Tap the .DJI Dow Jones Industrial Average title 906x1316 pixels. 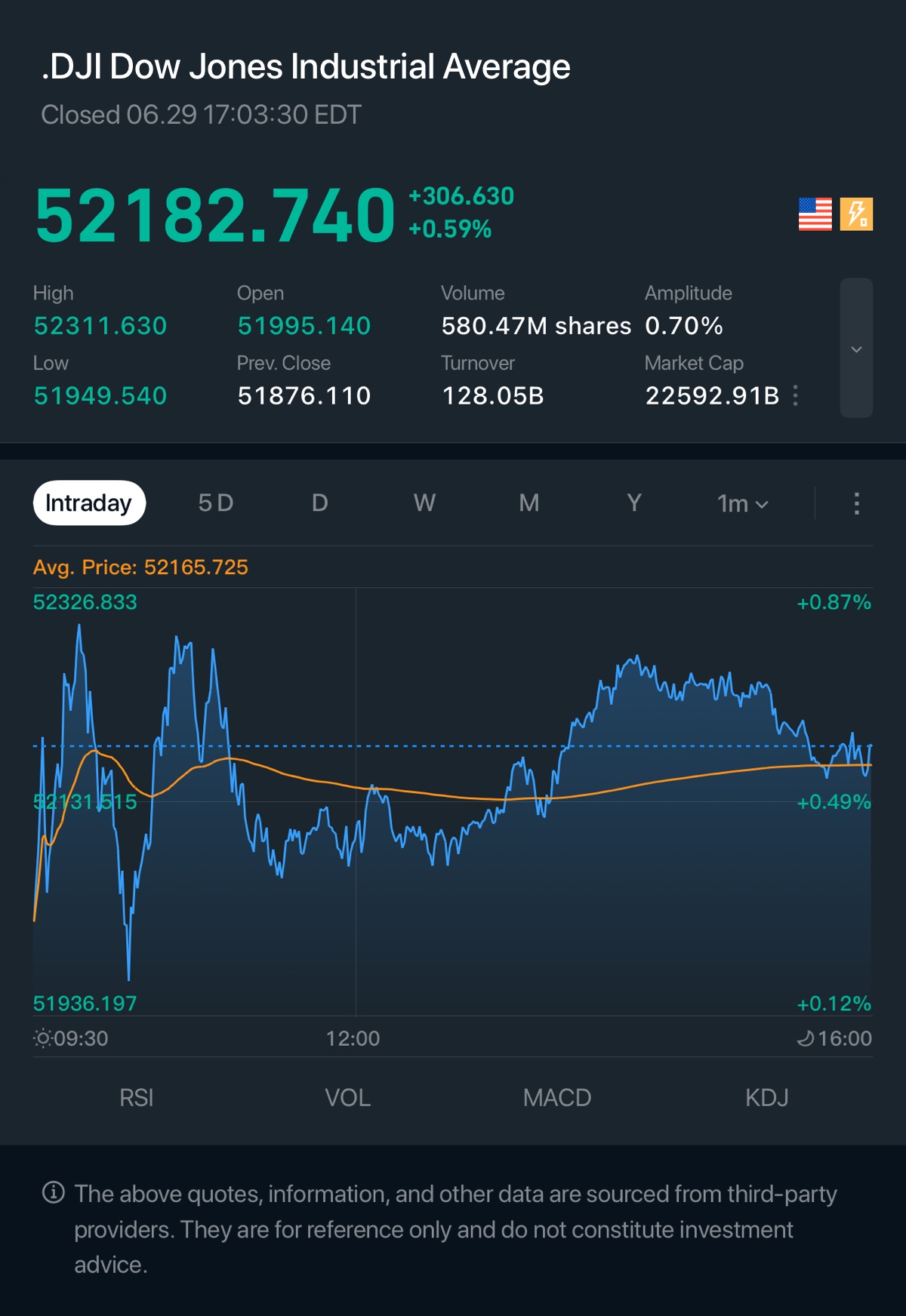[x=306, y=66]
